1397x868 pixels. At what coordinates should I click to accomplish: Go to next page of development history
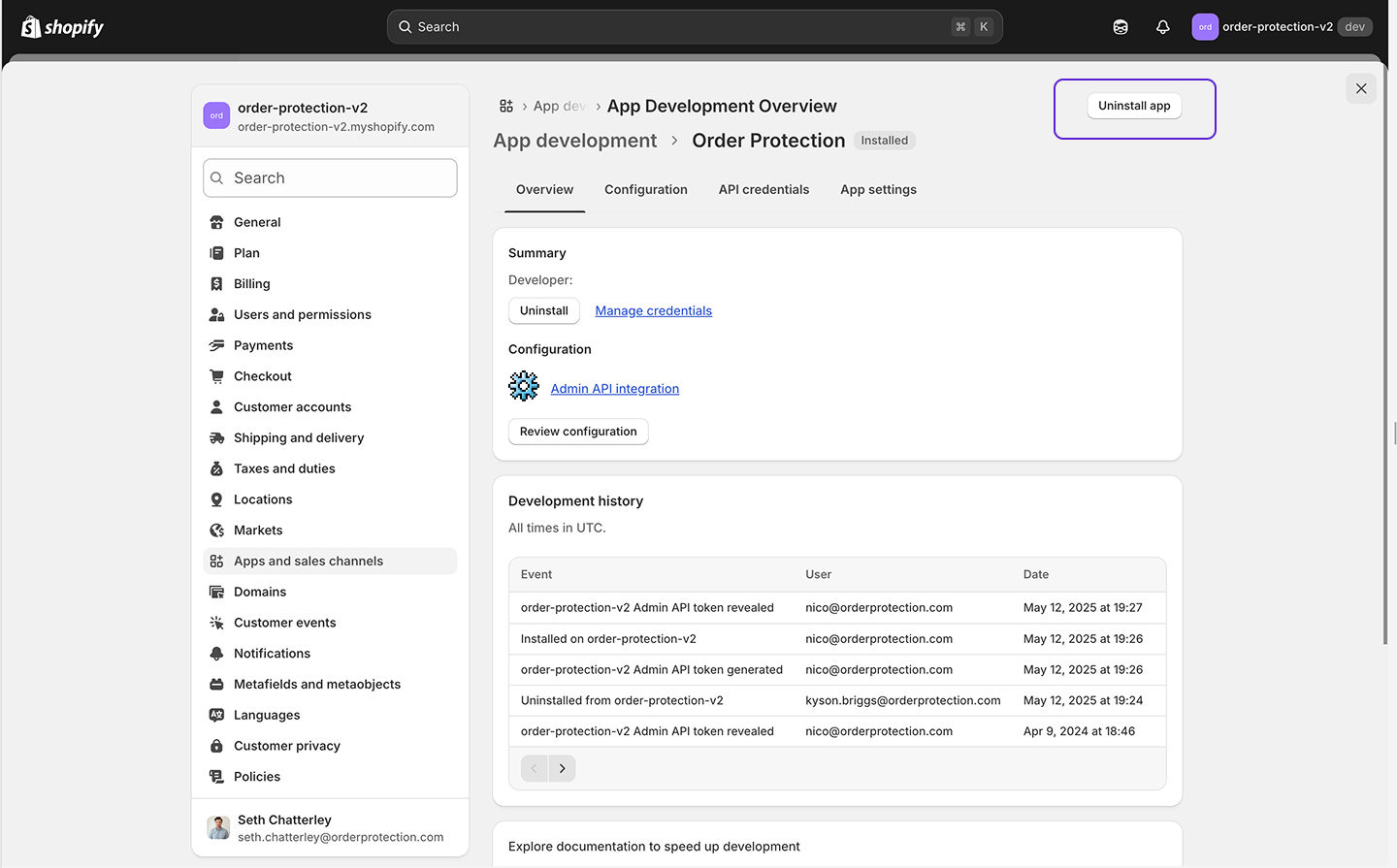tap(562, 768)
